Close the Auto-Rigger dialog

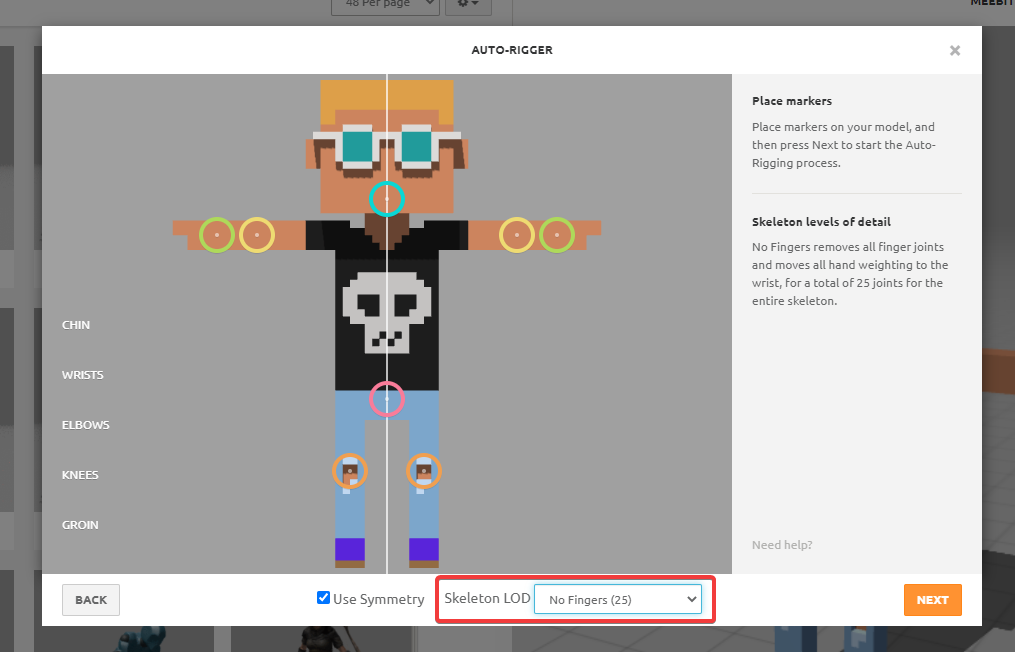pos(955,51)
